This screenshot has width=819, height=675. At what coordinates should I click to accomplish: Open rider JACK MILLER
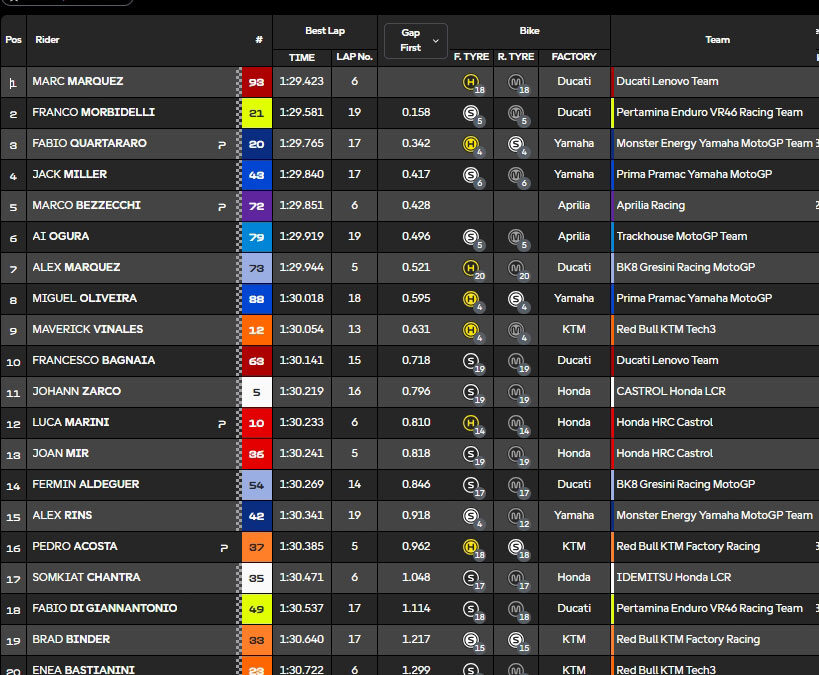click(69, 174)
